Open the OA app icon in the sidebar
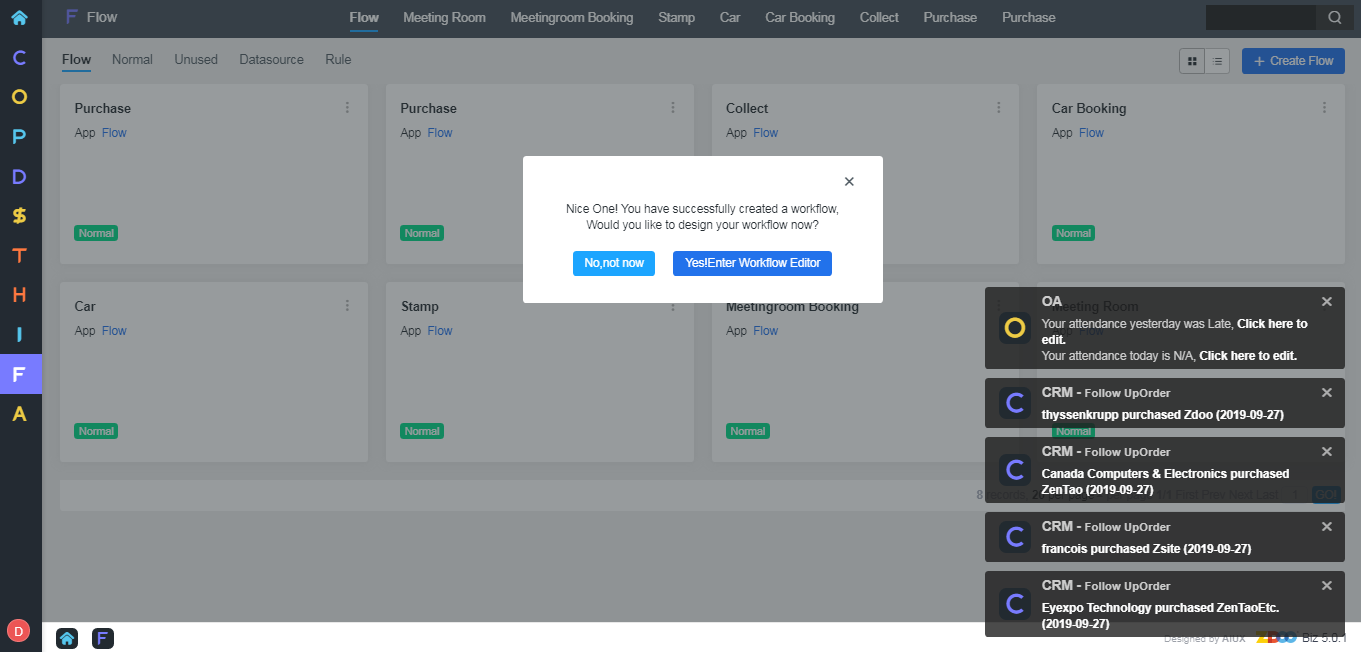The height and width of the screenshot is (652, 1361). [x=19, y=97]
